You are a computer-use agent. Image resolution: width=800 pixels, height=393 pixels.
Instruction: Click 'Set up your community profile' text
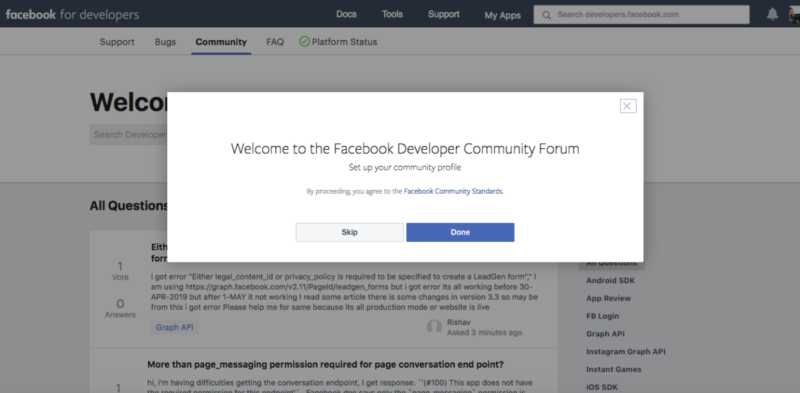click(x=405, y=167)
